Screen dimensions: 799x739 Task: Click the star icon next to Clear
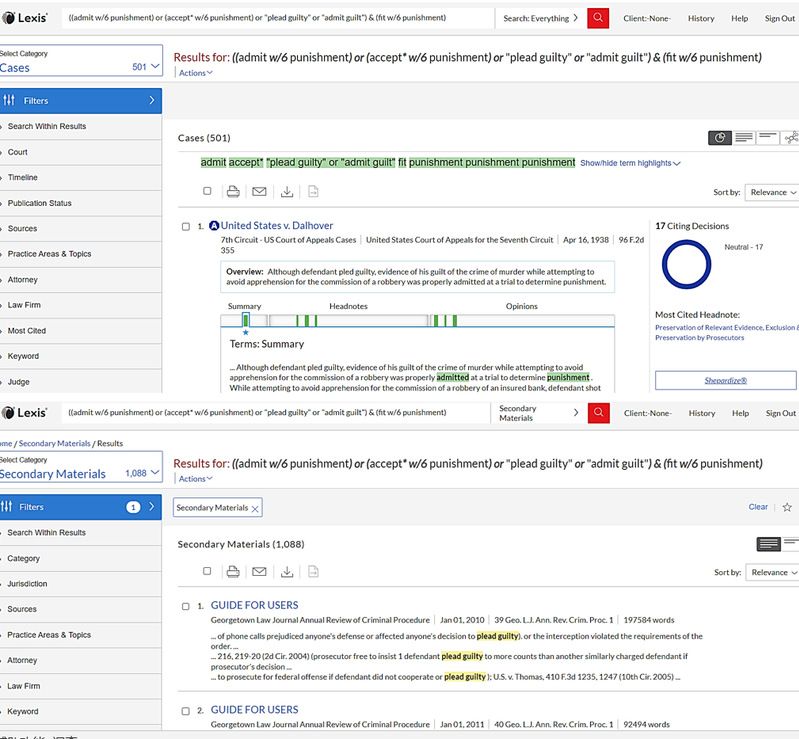coord(787,507)
